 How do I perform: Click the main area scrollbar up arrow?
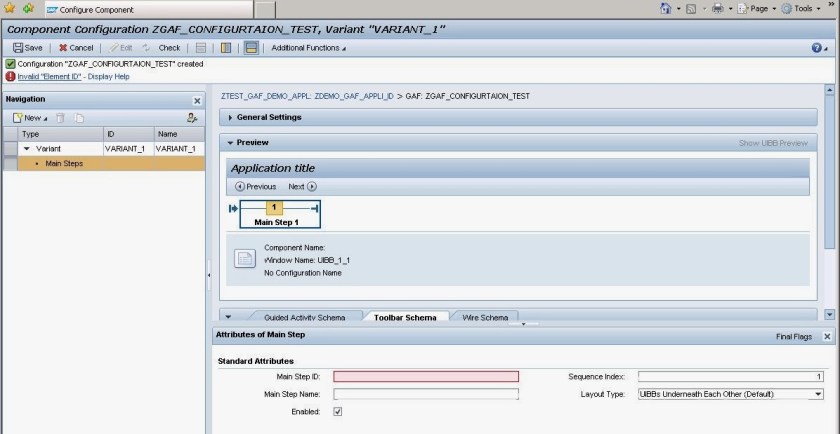click(x=830, y=90)
